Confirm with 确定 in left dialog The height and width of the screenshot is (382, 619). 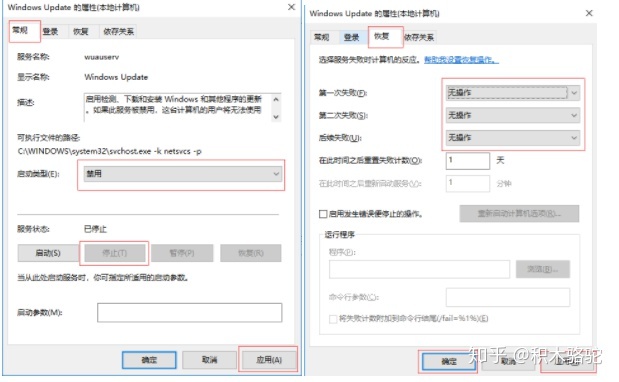coord(149,360)
